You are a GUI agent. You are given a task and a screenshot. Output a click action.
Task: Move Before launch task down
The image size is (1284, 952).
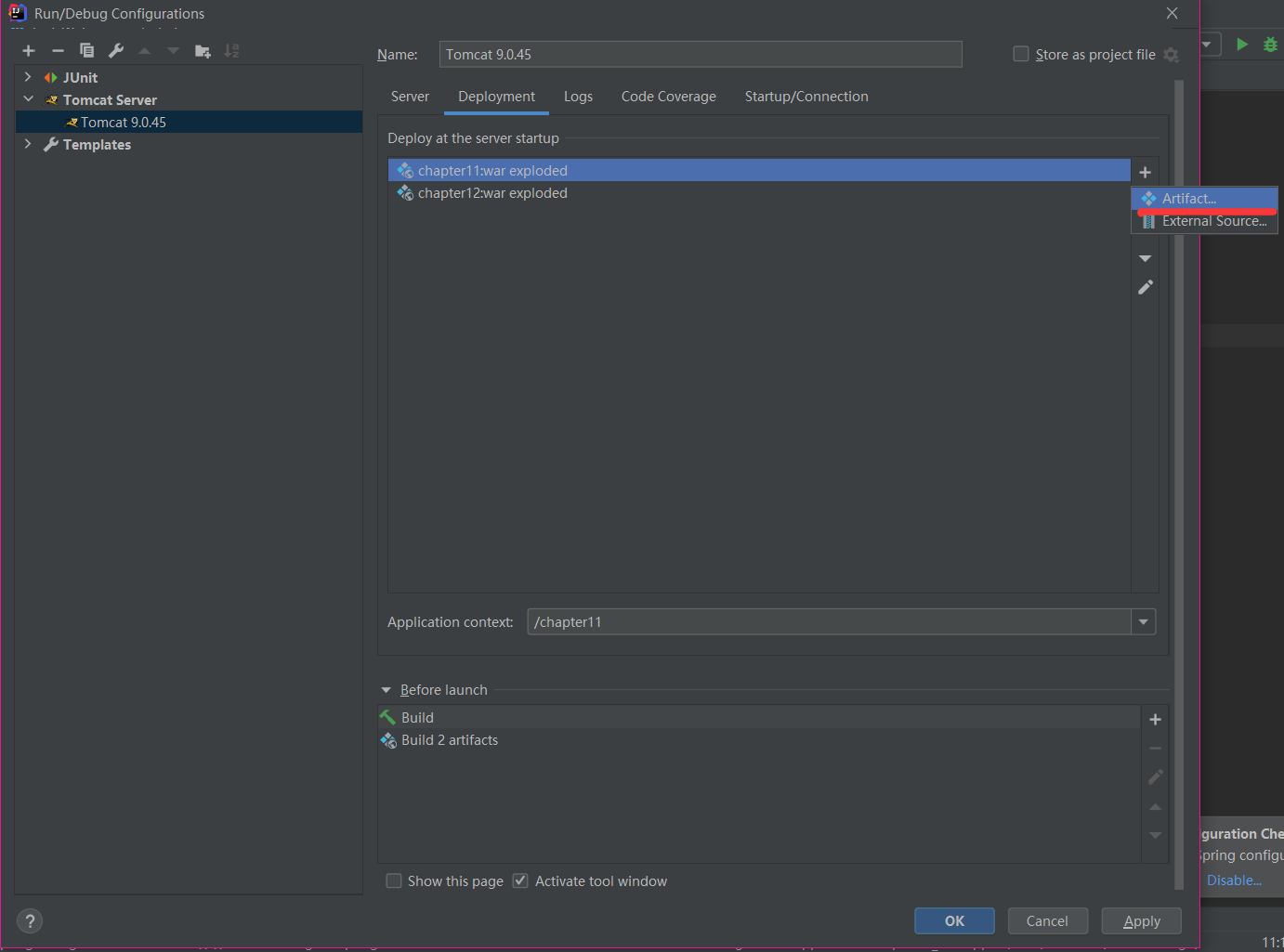[1155, 836]
